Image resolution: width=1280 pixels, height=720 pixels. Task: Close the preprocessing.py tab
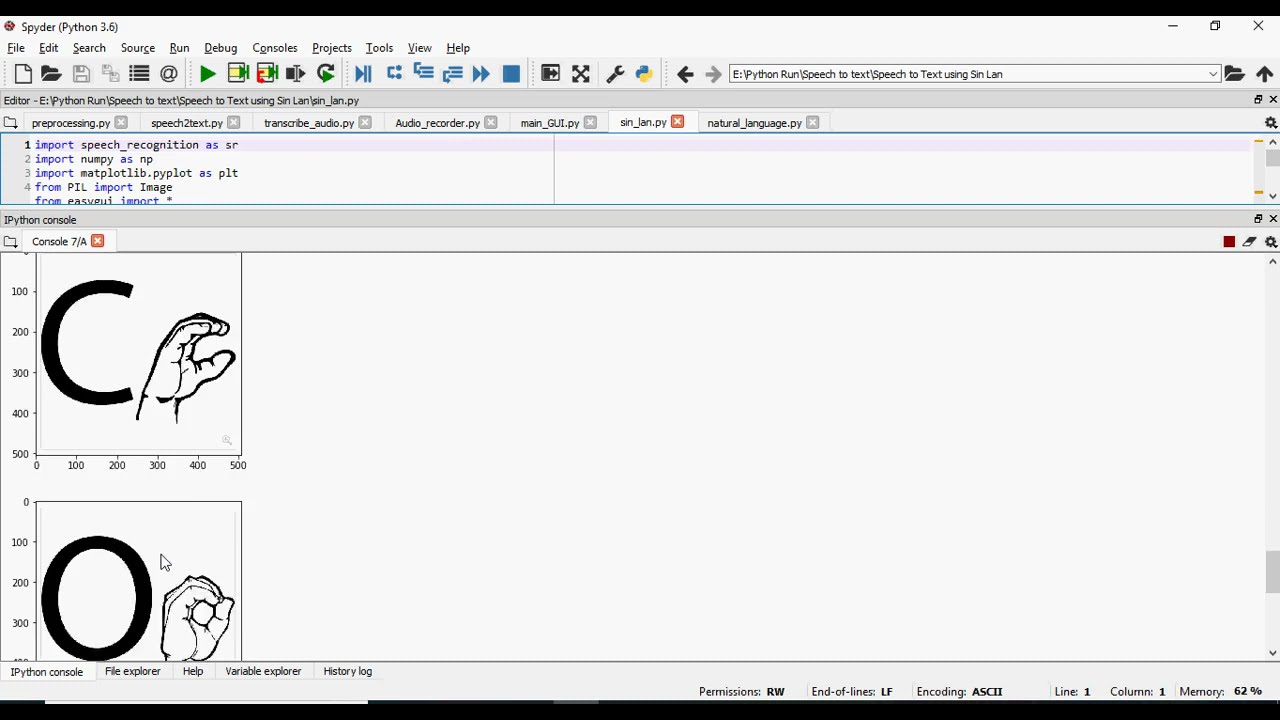(121, 122)
